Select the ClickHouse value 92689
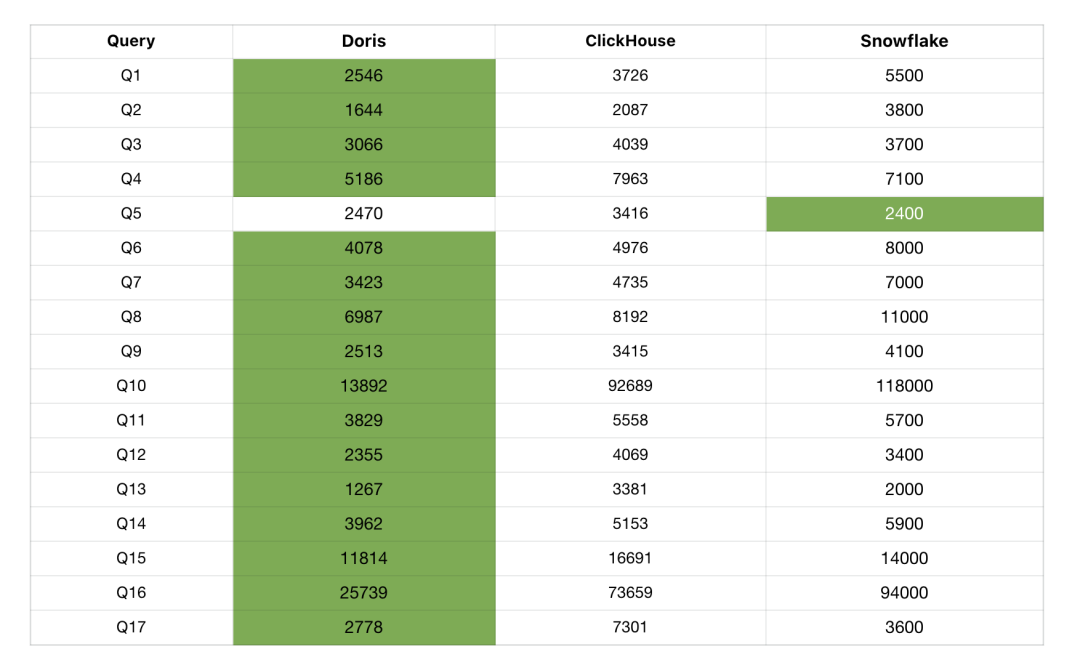The height and width of the screenshot is (665, 1080). (630, 385)
